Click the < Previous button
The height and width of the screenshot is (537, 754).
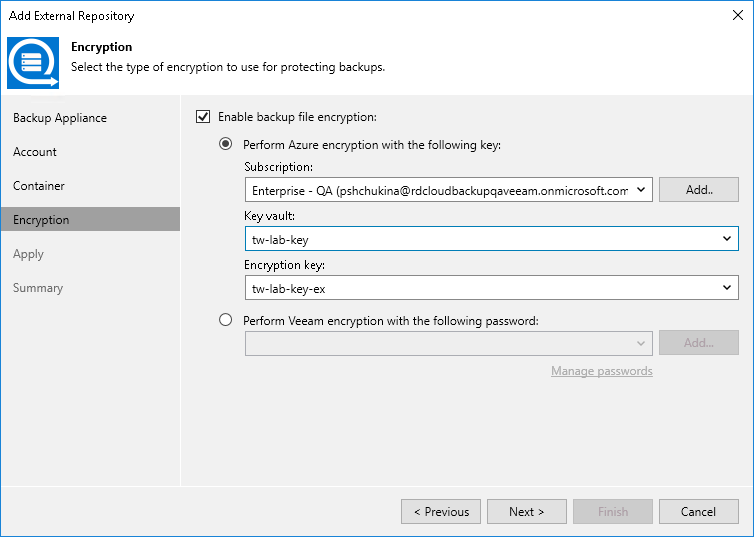tap(441, 512)
